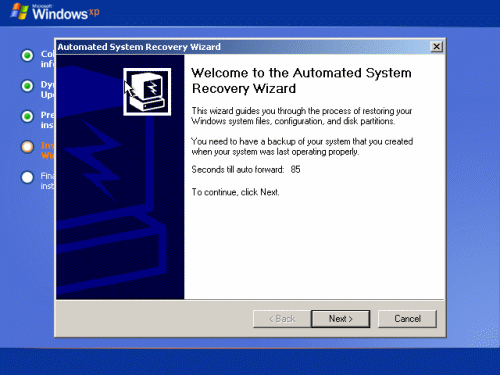Select the orange Installing Windows step indicator

point(27,147)
